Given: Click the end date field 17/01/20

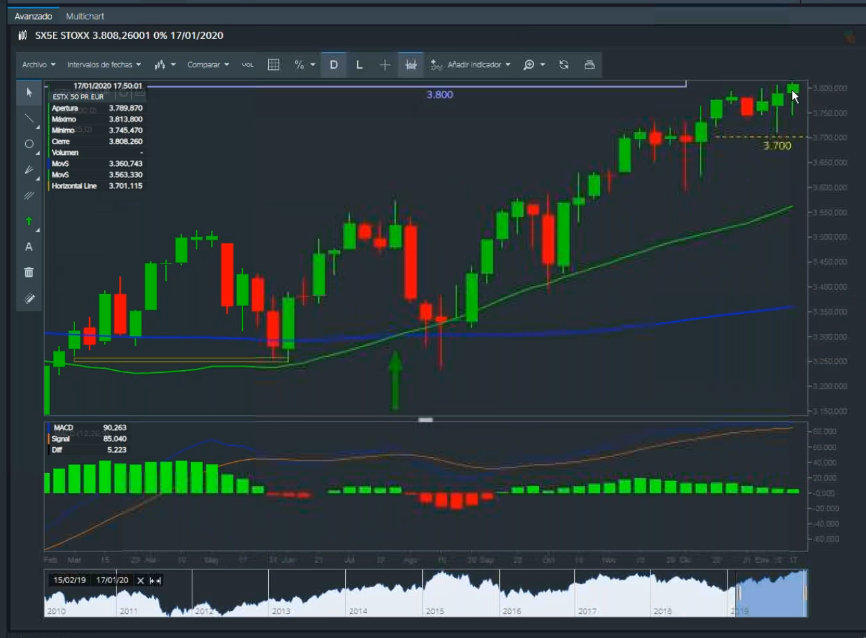Looking at the screenshot, I should (112, 580).
